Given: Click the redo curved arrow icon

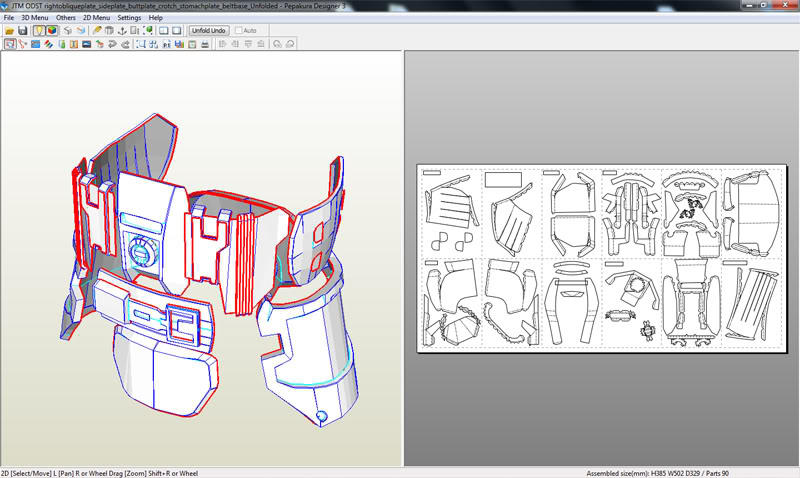Looking at the screenshot, I should coord(125,44).
